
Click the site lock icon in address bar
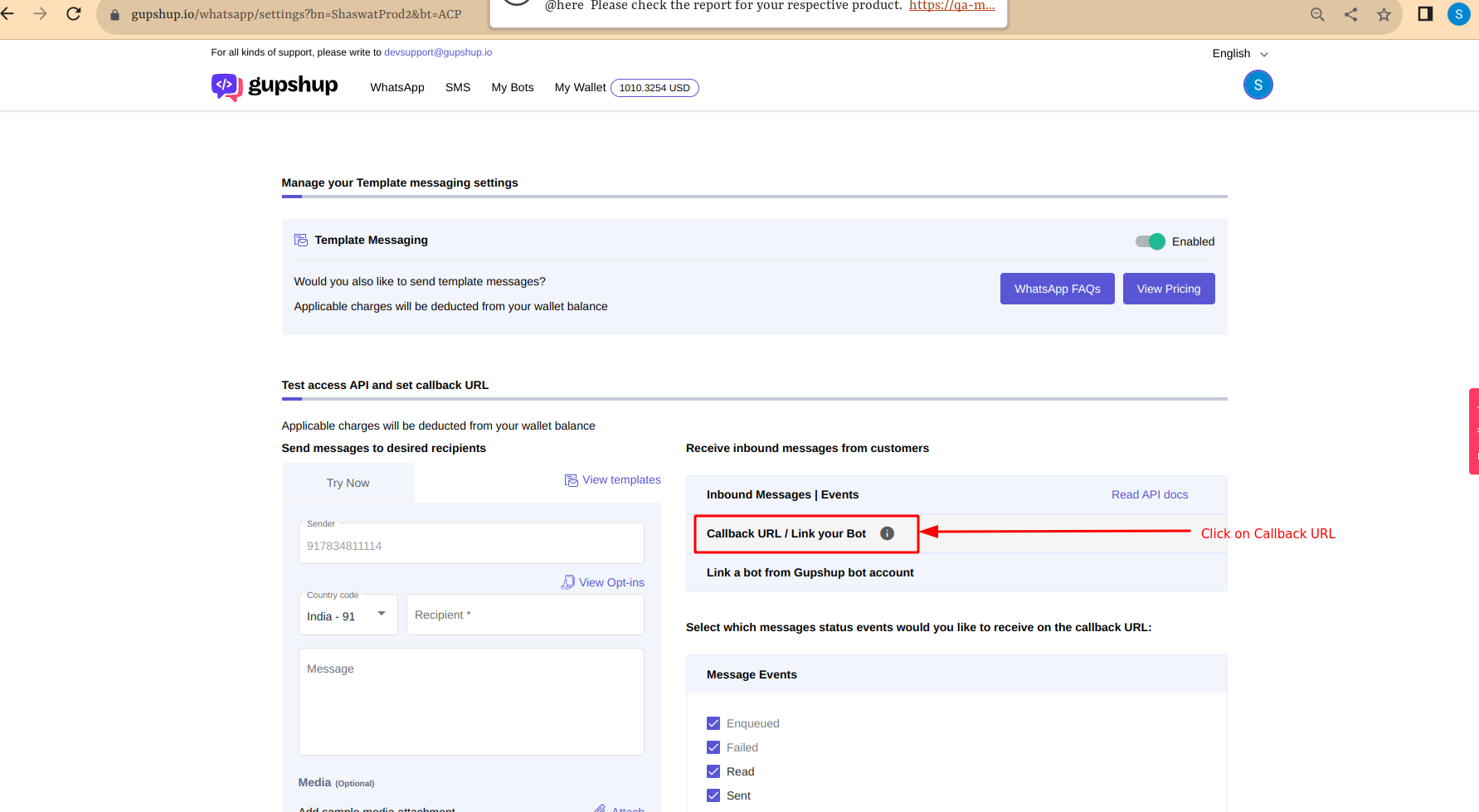(114, 15)
